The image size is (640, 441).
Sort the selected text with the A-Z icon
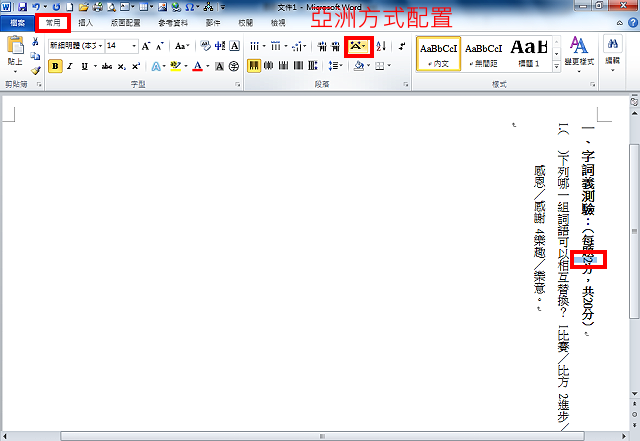[381, 46]
